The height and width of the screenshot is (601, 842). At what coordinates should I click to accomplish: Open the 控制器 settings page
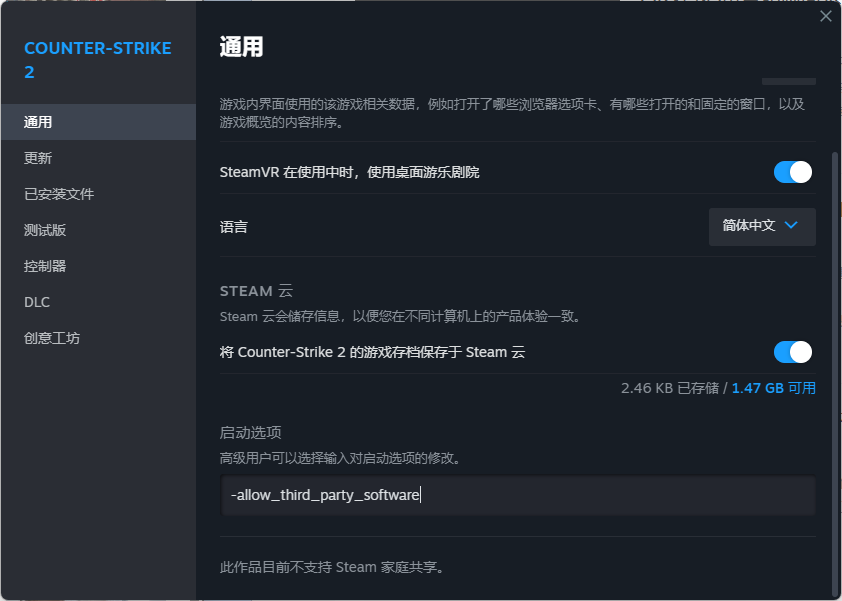coord(98,266)
